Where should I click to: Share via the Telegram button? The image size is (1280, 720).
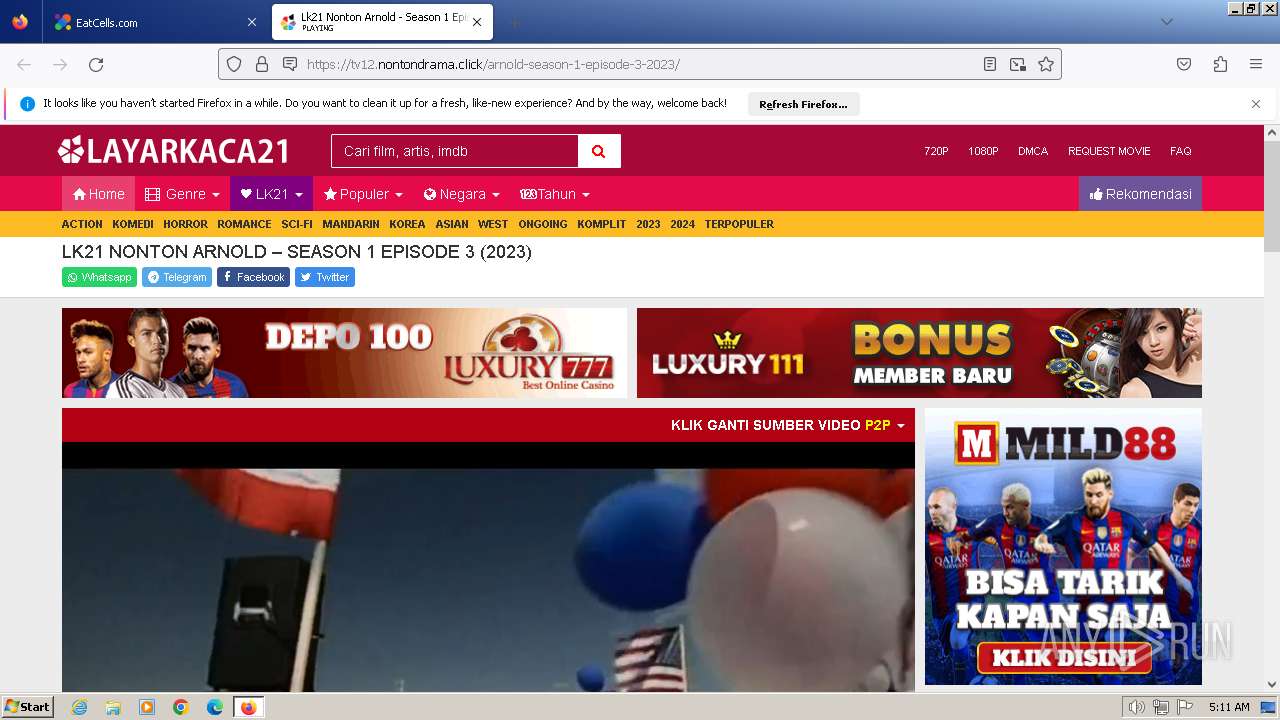pos(177,277)
